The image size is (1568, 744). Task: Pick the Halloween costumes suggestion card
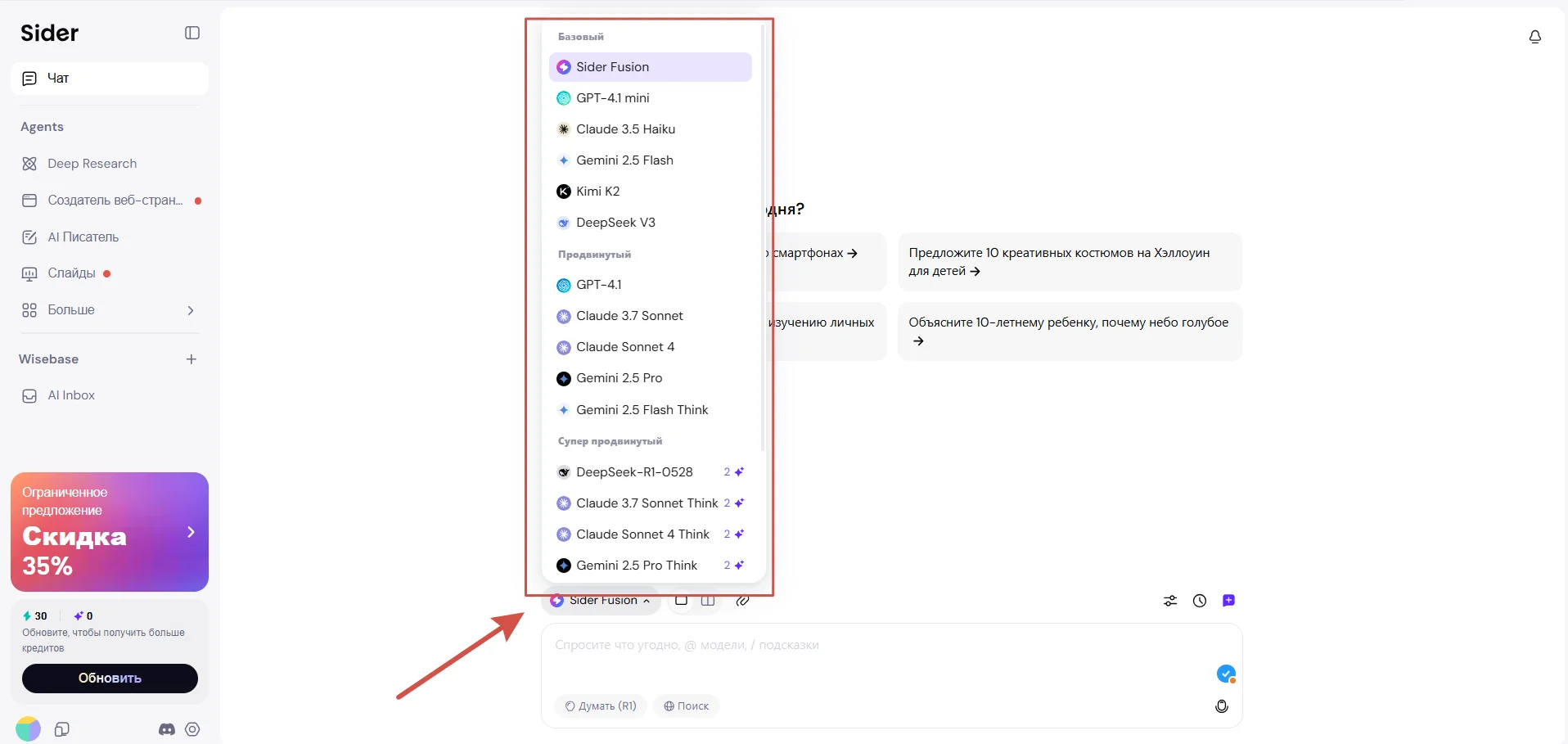[1070, 262]
